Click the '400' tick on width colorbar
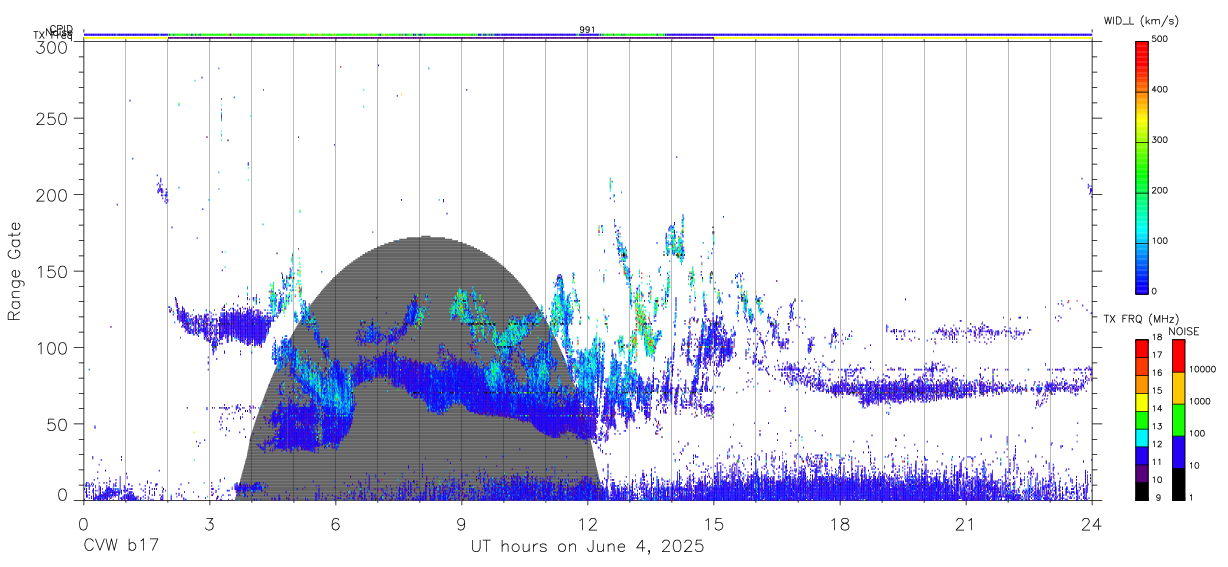The image size is (1228, 567). (1160, 90)
